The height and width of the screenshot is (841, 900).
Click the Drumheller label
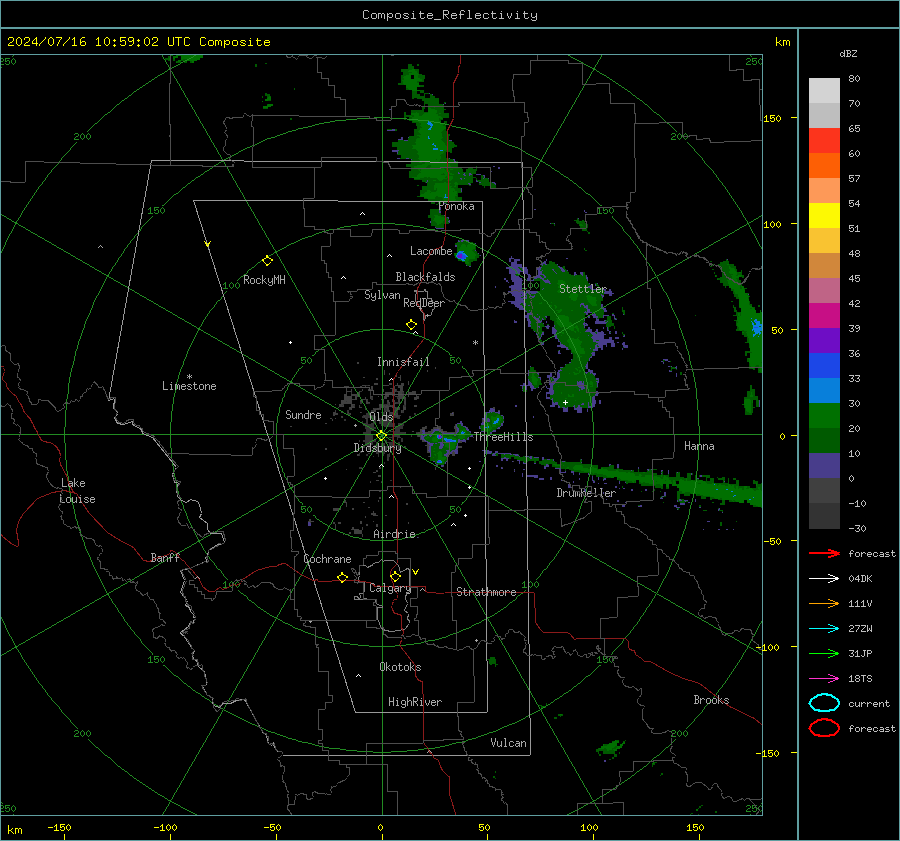pyautogui.click(x=586, y=493)
